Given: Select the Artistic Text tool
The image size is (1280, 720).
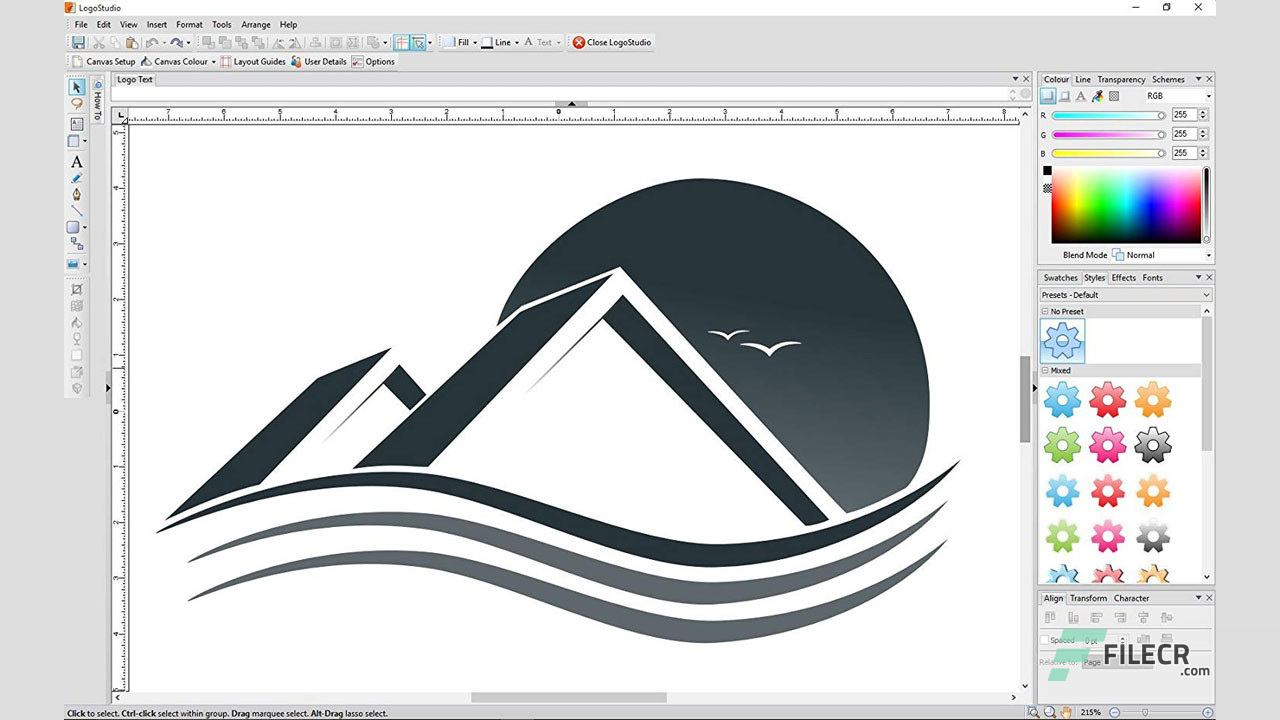Looking at the screenshot, I should click(76, 162).
